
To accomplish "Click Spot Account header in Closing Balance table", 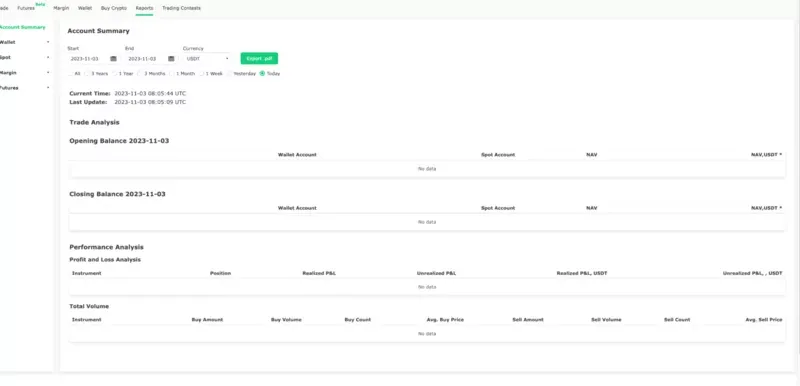I will (498, 208).
